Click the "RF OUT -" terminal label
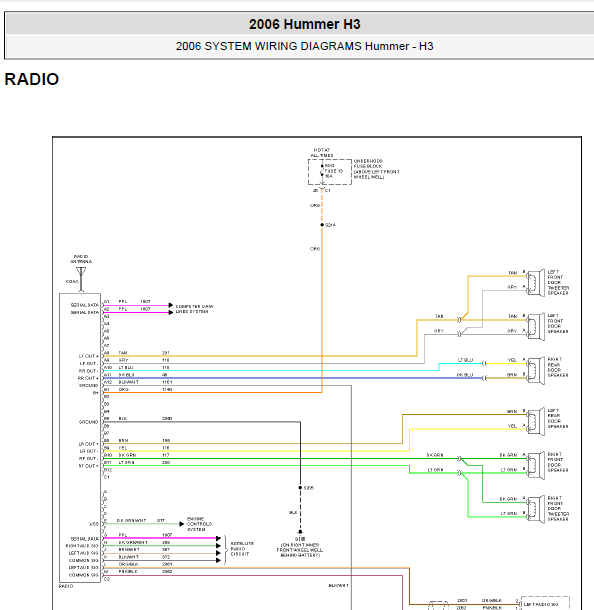 89,459
